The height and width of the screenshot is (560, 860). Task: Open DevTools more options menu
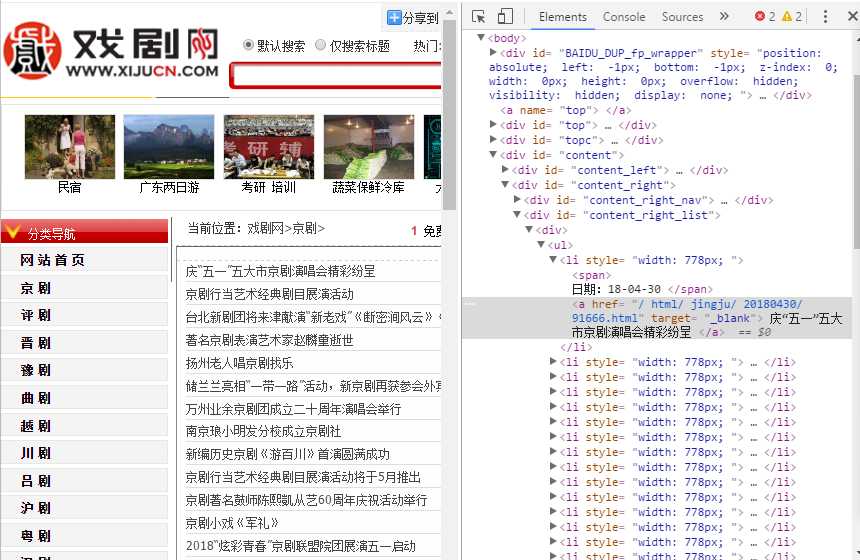(x=825, y=16)
